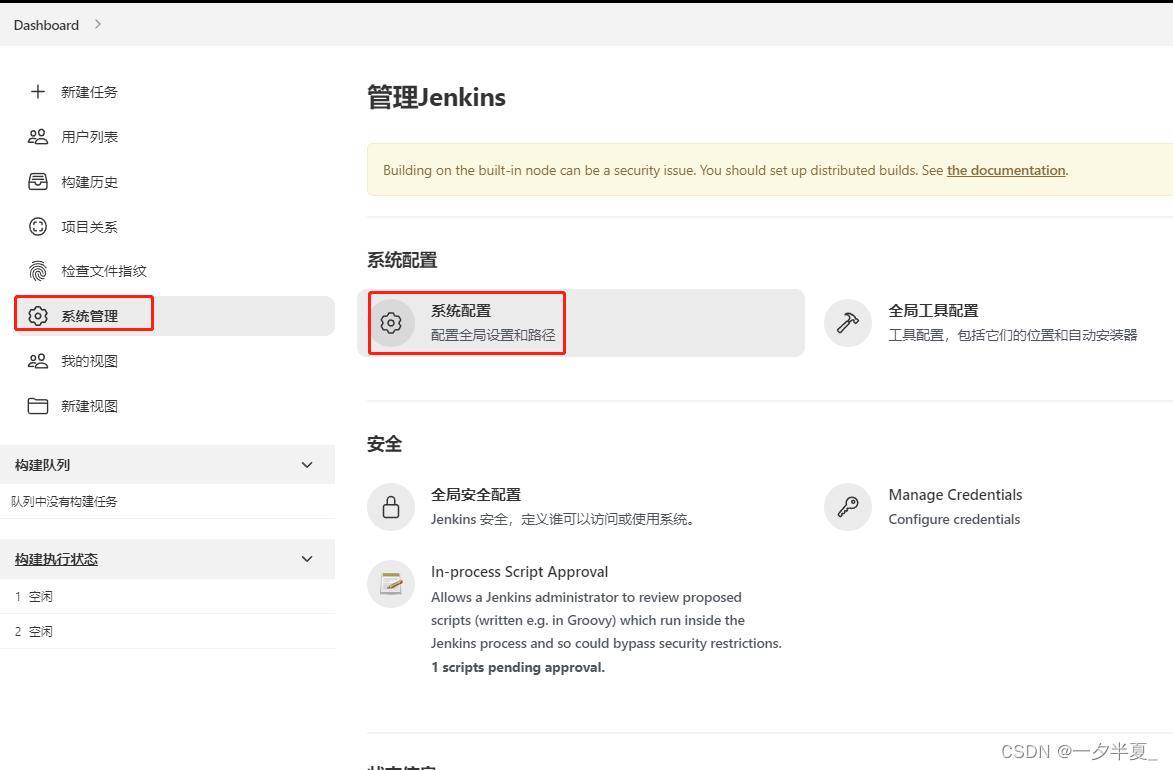This screenshot has height=770, width=1173.
Task: Open the 全局安全配置 card title
Action: pyautogui.click(x=476, y=495)
